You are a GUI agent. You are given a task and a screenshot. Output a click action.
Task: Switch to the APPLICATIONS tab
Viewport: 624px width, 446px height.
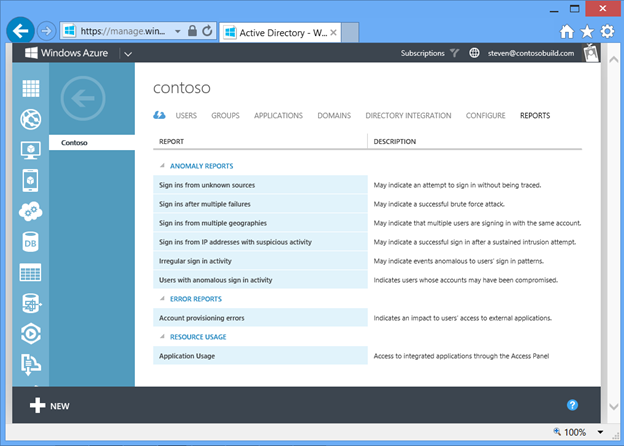coord(278,116)
